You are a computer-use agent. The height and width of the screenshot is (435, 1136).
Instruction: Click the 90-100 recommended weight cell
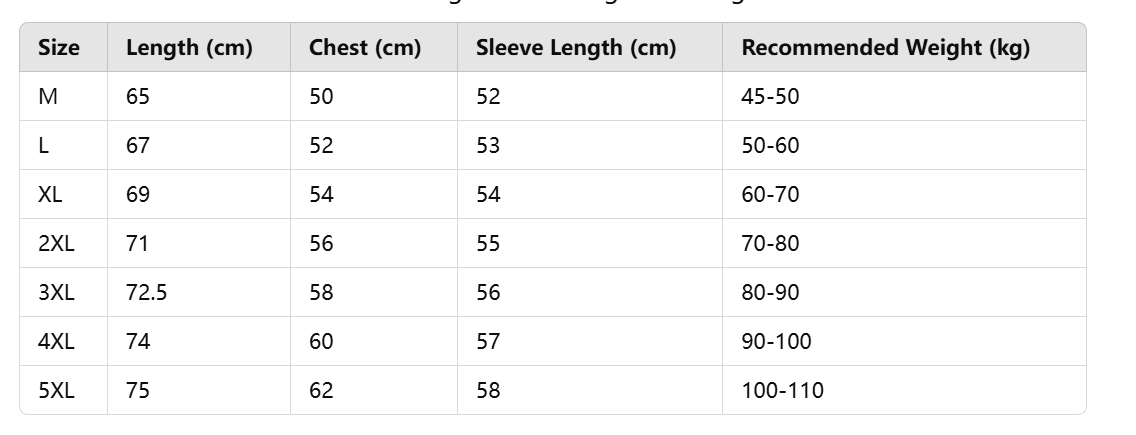click(x=776, y=342)
